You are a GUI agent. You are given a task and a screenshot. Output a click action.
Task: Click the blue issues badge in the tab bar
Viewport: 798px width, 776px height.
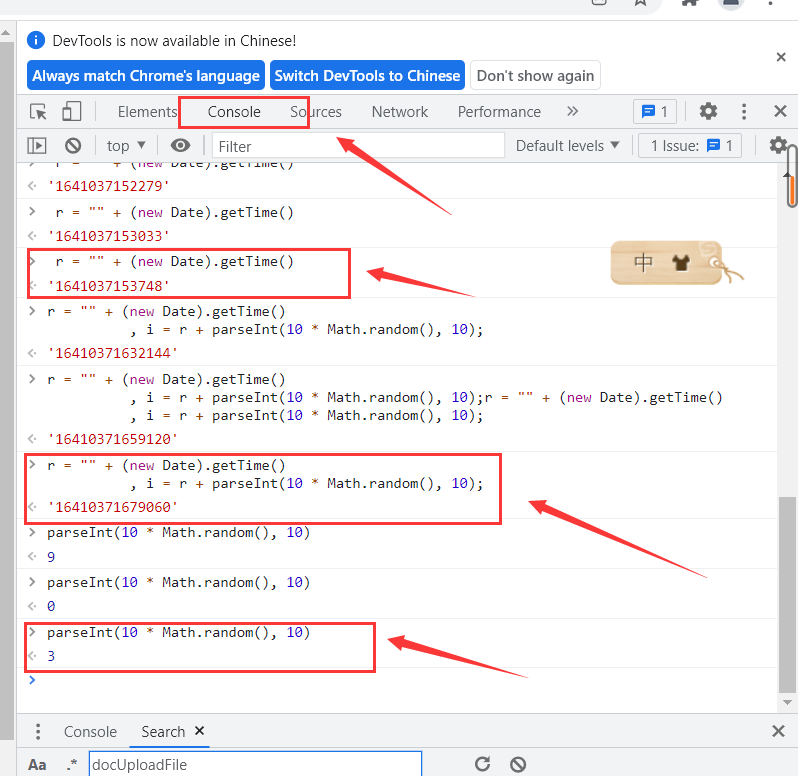[656, 111]
